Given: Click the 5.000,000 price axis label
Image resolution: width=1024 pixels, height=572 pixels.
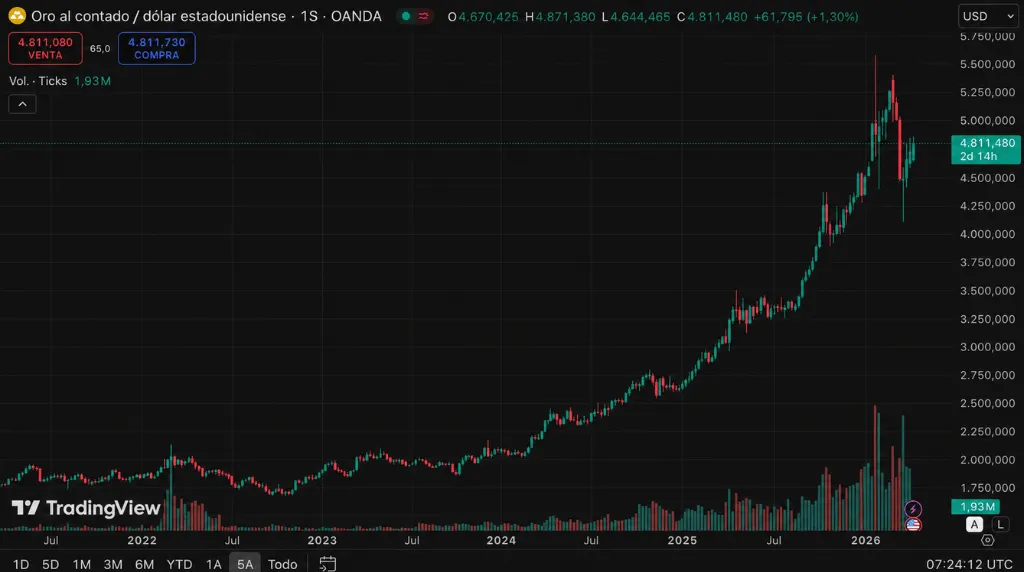Looking at the screenshot, I should (987, 121).
